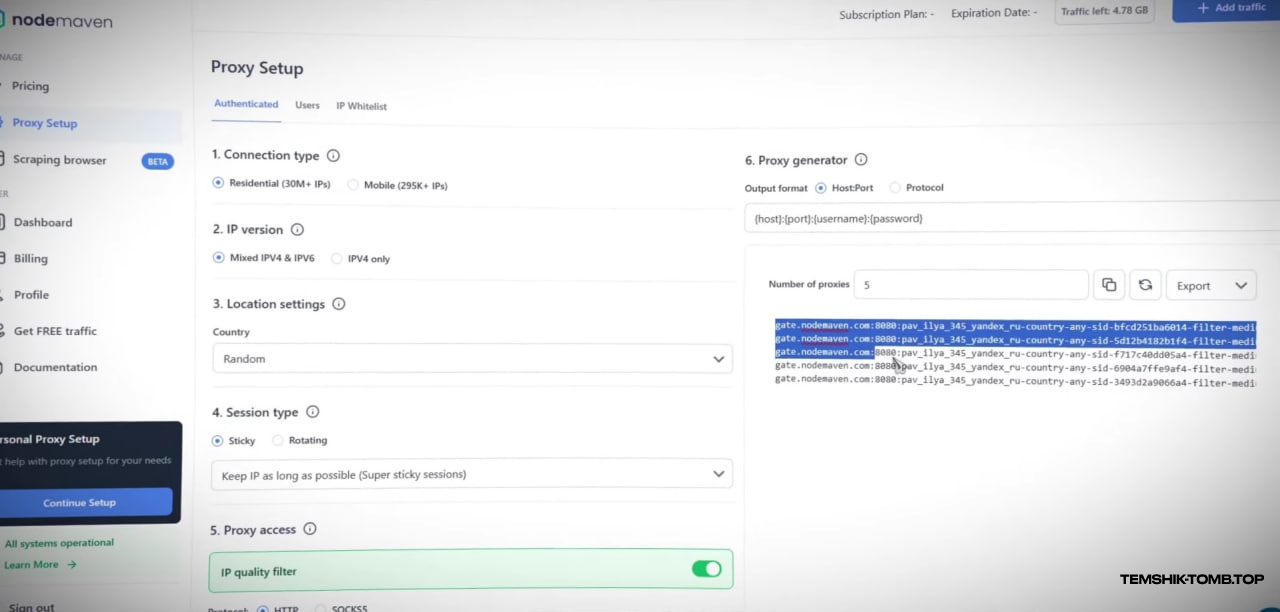Switch to the IP Whitelist tab
The image size is (1280, 612).
click(361, 106)
